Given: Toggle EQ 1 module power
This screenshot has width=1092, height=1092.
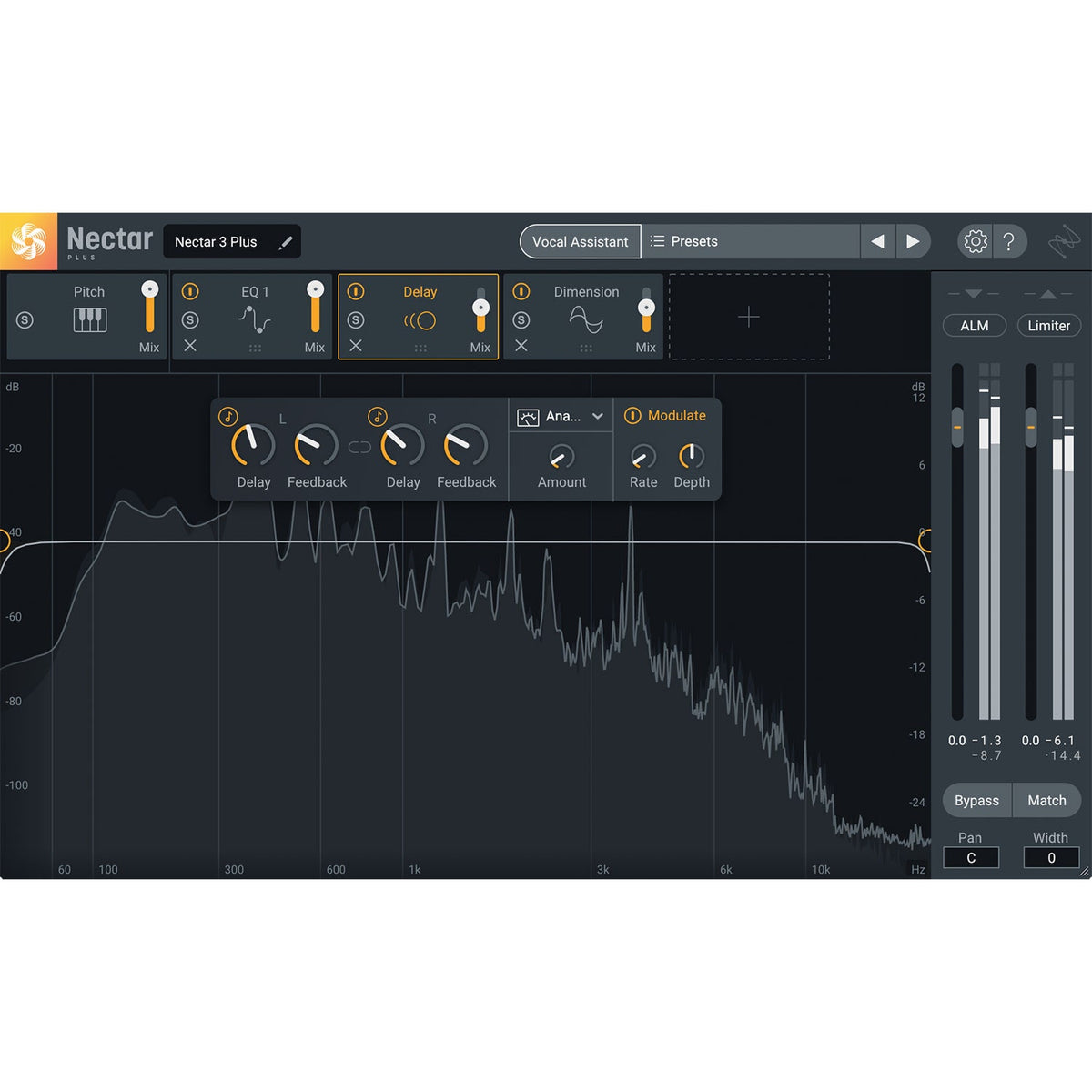Looking at the screenshot, I should 190,291.
